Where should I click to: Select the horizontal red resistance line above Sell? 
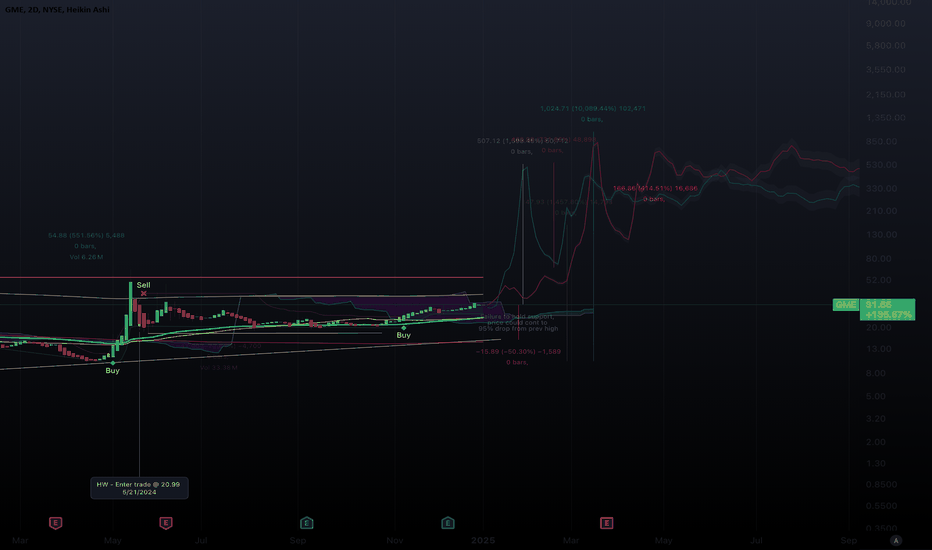241,278
